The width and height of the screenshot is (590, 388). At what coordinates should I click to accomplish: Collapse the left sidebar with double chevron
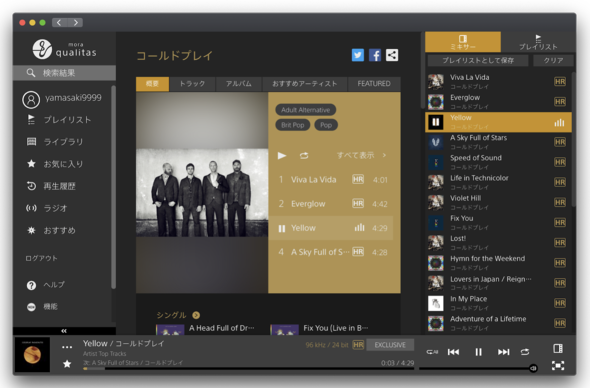tap(64, 331)
